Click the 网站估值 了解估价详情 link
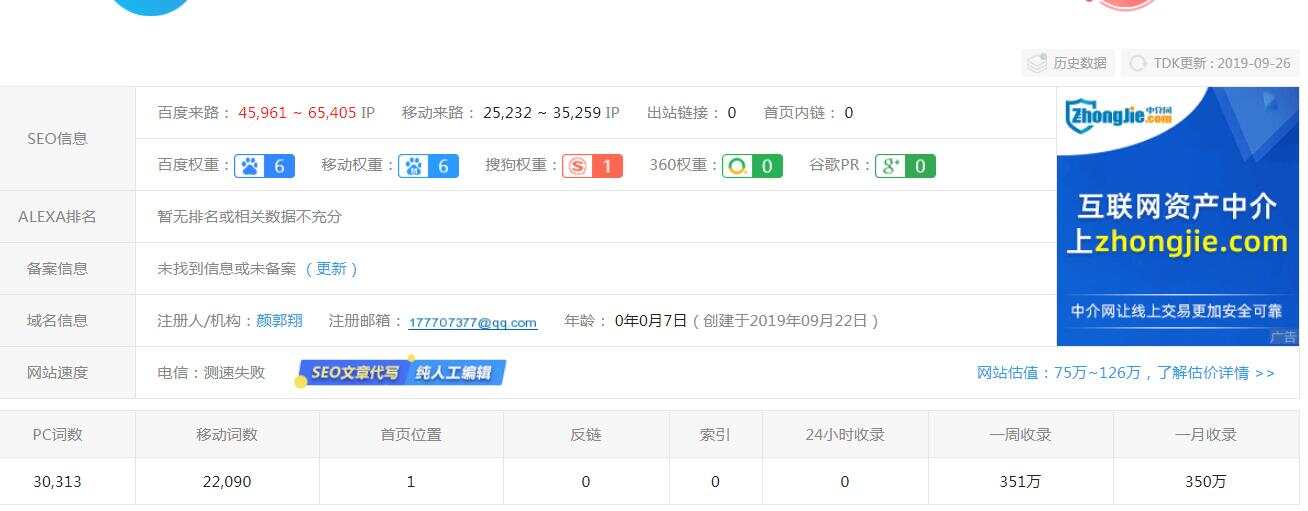The image size is (1308, 511). (x=1126, y=373)
